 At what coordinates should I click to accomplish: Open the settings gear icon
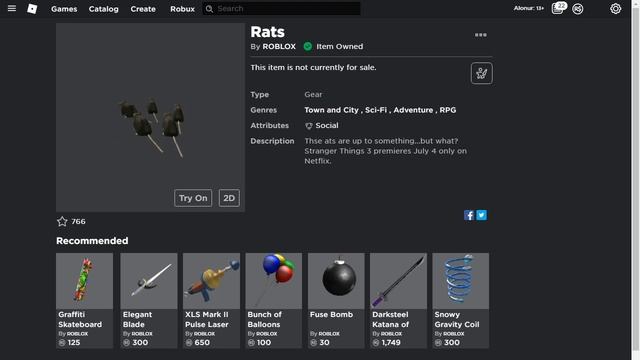pos(616,9)
